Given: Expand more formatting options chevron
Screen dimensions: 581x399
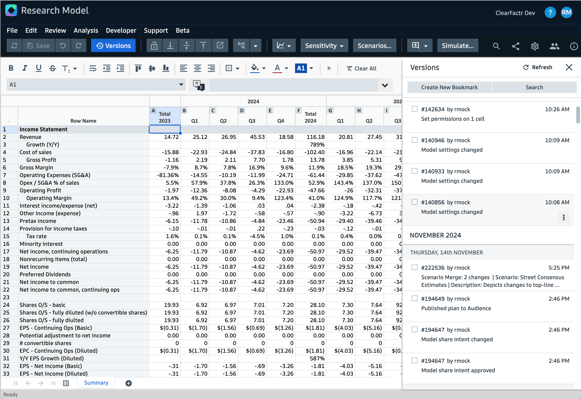Looking at the screenshot, I should (x=328, y=68).
